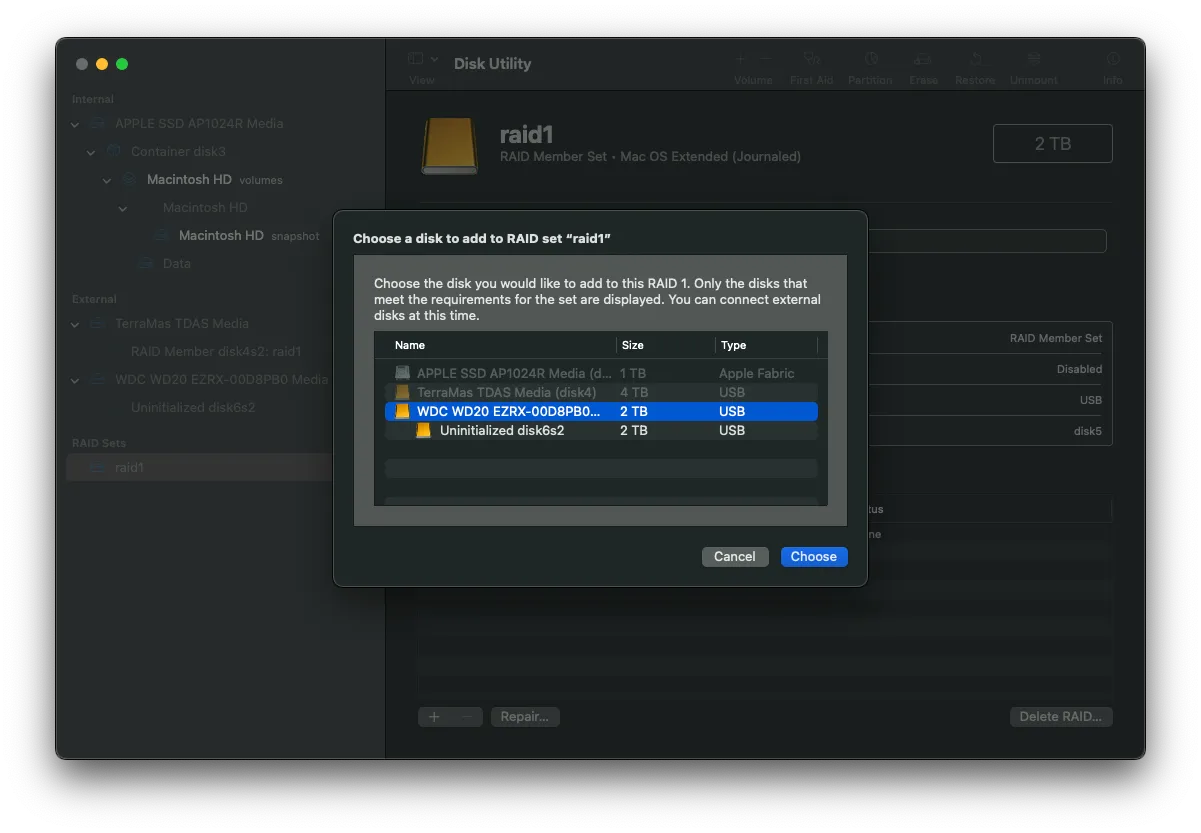Viewport: 1201px width, 833px height.
Task: Click the Delete RAID button
Action: (x=1060, y=716)
